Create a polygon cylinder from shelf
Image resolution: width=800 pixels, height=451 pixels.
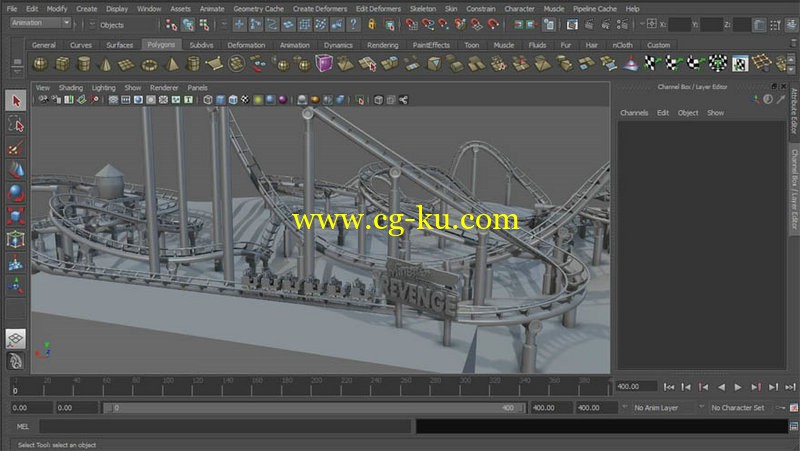click(84, 64)
